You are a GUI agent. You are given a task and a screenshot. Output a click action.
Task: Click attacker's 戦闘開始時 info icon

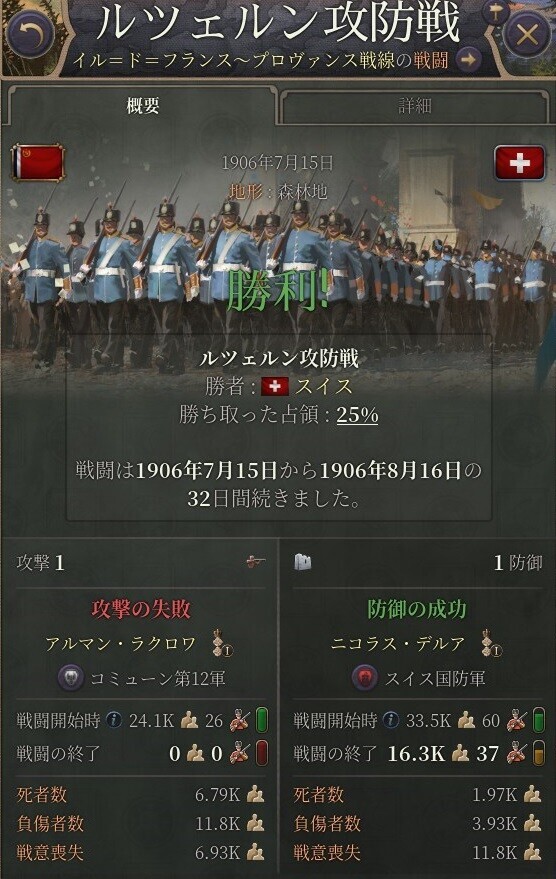tap(114, 719)
